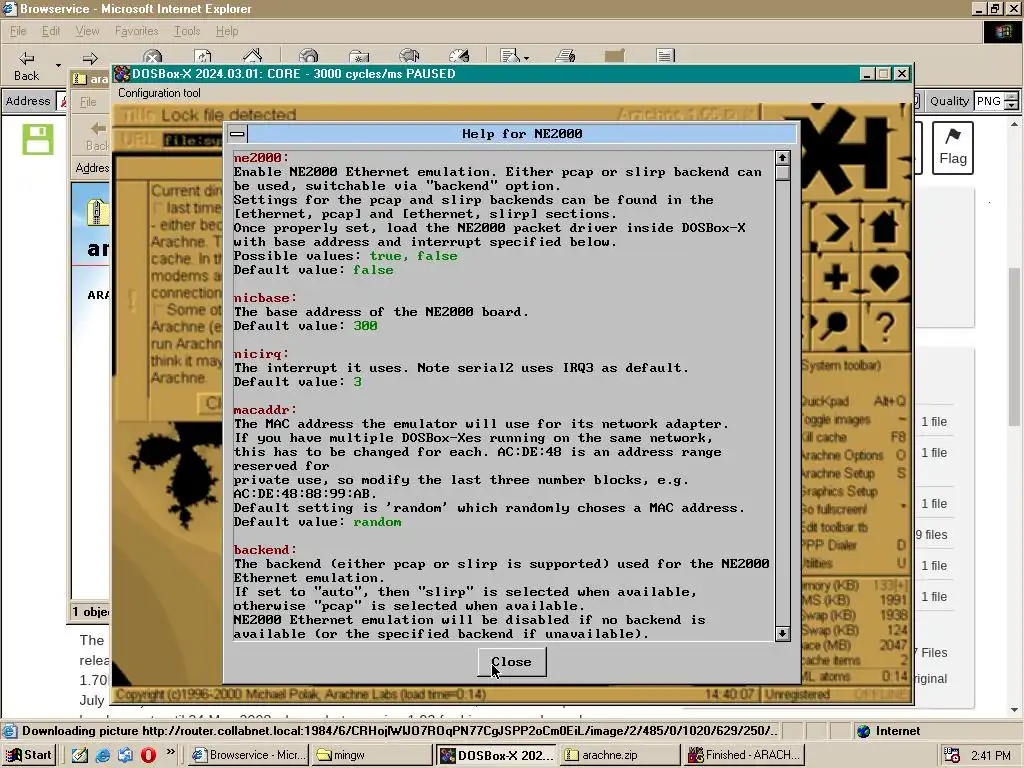Open Edit menu in Internet Explorer
This screenshot has height=768, width=1024.
coord(50,31)
